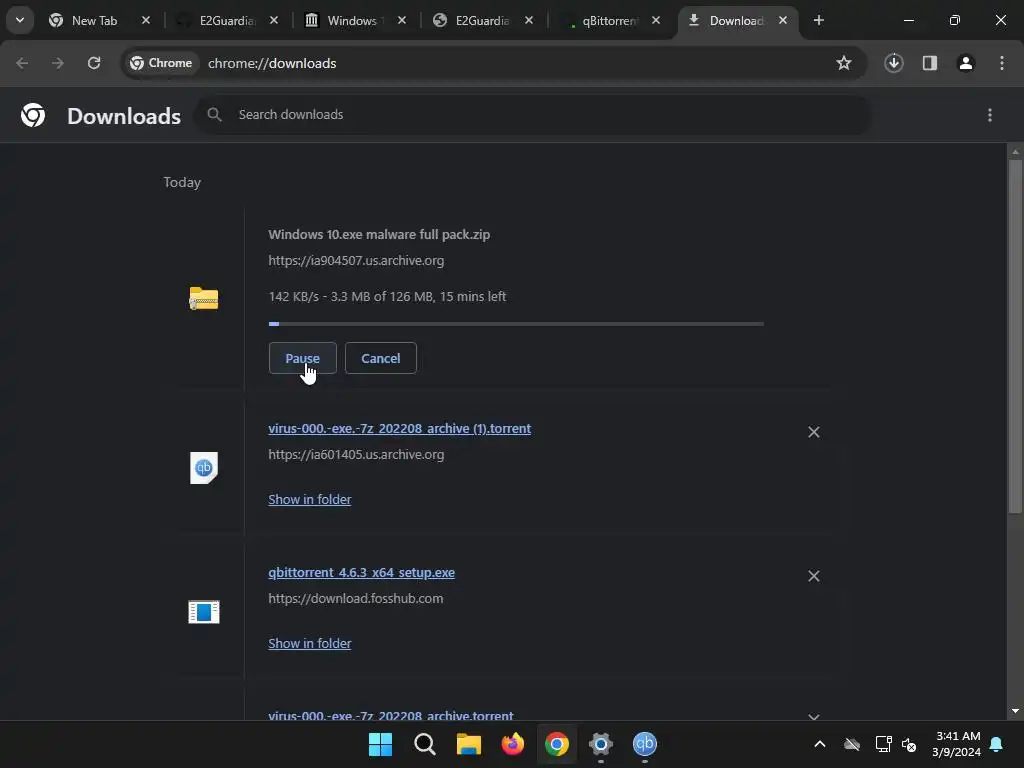Viewport: 1024px width, 768px height.
Task: Click the muted volume tray icon
Action: coord(908,744)
